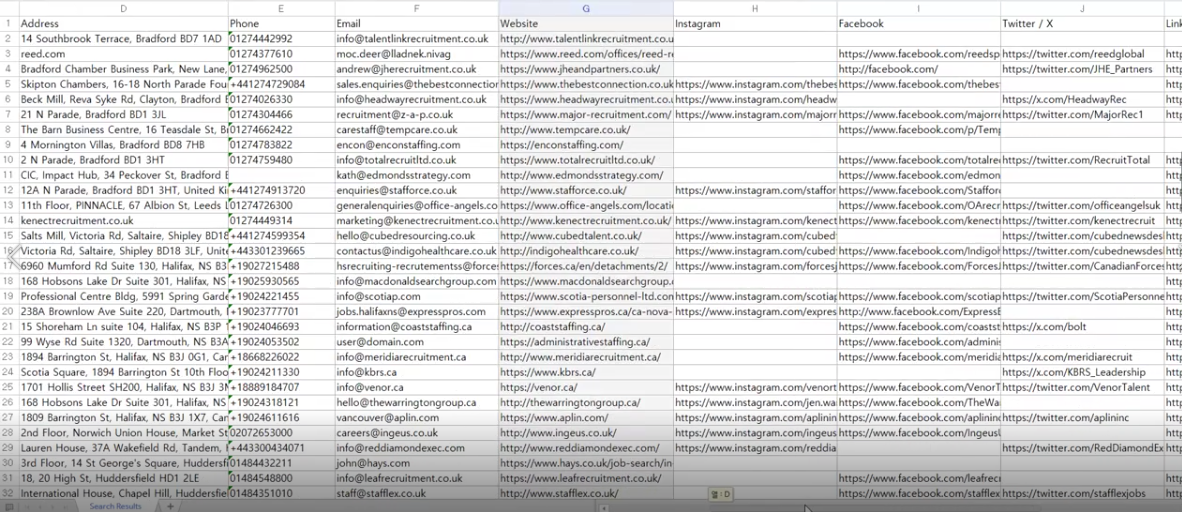Select the careers@ingeus.co.uk cell
The height and width of the screenshot is (512, 1182).
(x=416, y=433)
